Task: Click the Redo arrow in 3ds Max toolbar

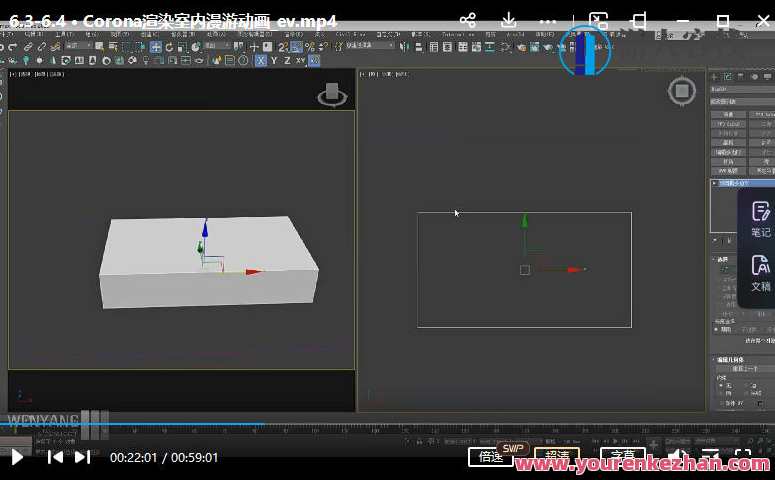Action: [x=13, y=47]
